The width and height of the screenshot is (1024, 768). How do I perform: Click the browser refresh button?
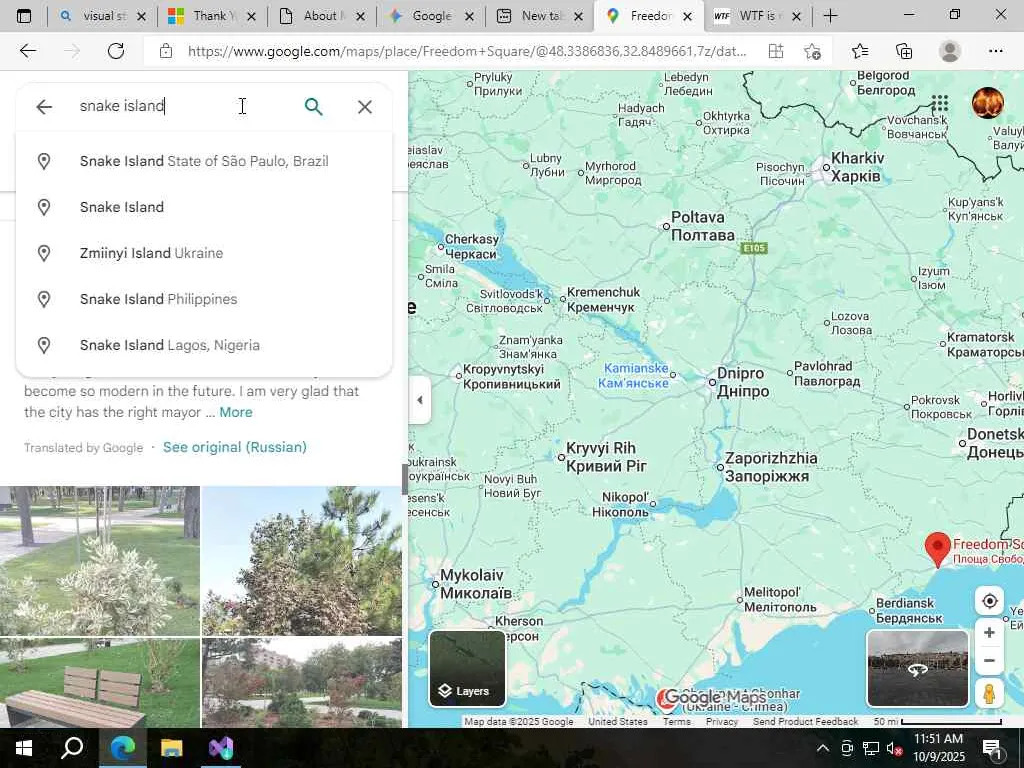[x=116, y=51]
